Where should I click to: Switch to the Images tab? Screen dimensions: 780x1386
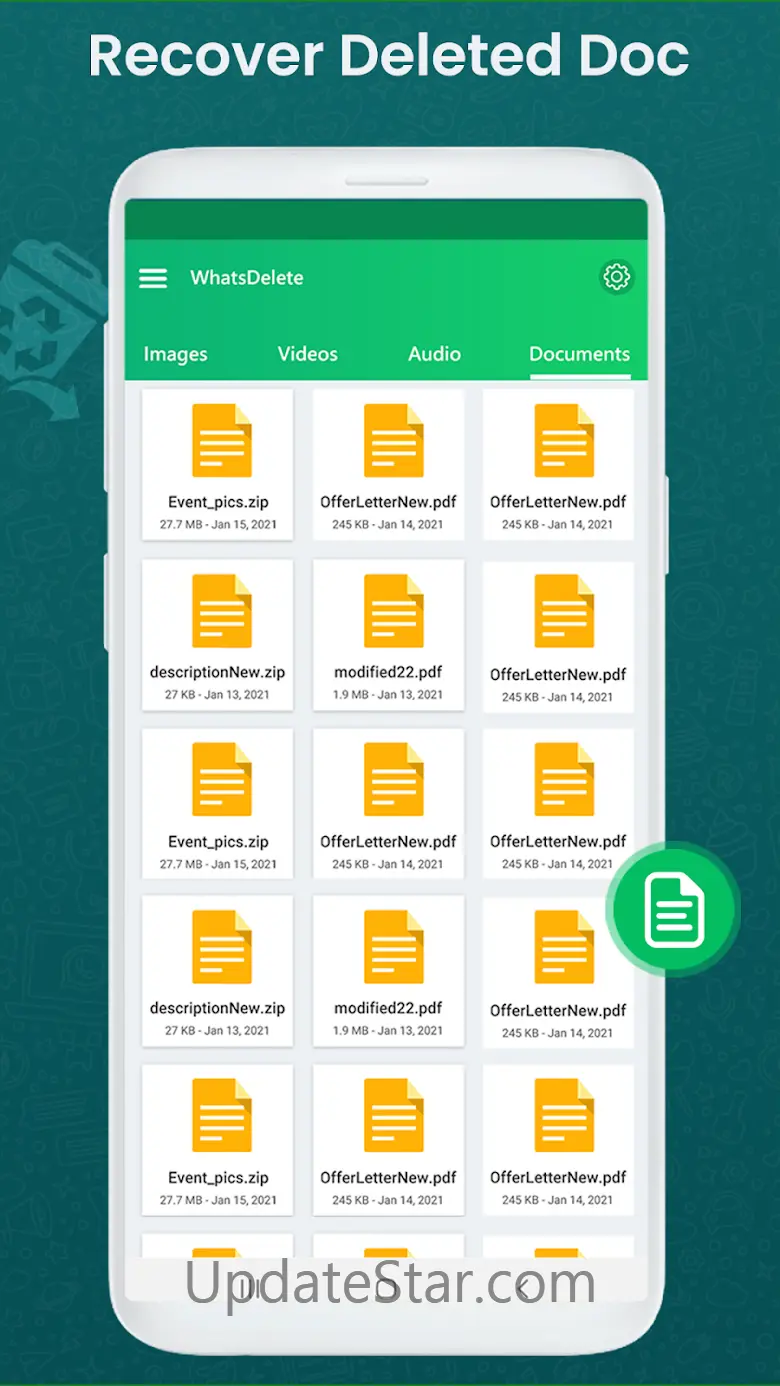click(x=176, y=354)
